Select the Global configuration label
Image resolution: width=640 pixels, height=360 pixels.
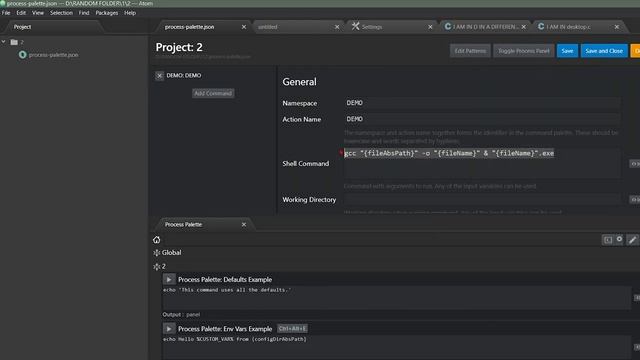tap(171, 253)
